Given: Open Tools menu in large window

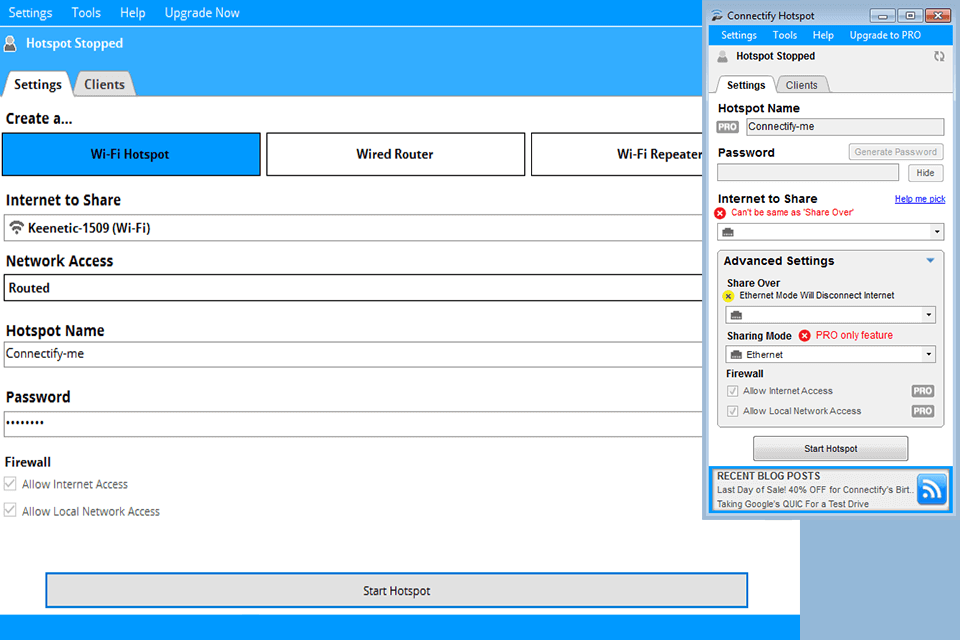Looking at the screenshot, I should [86, 13].
